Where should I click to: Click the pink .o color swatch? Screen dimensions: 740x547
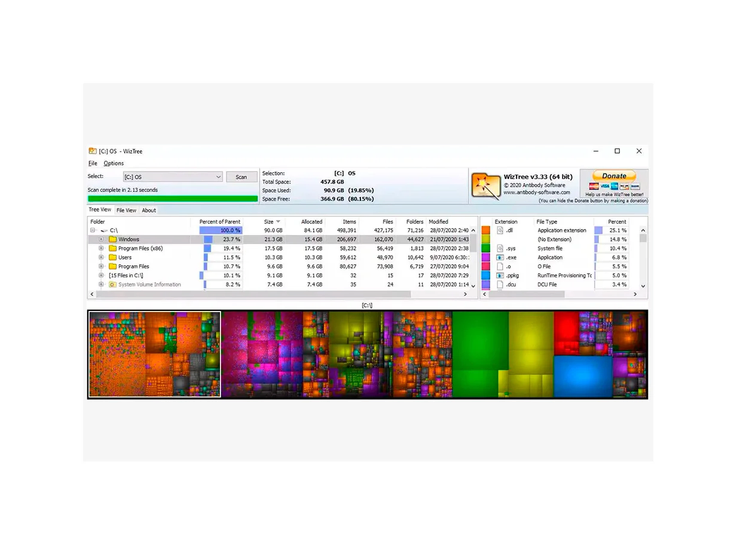pyautogui.click(x=486, y=266)
